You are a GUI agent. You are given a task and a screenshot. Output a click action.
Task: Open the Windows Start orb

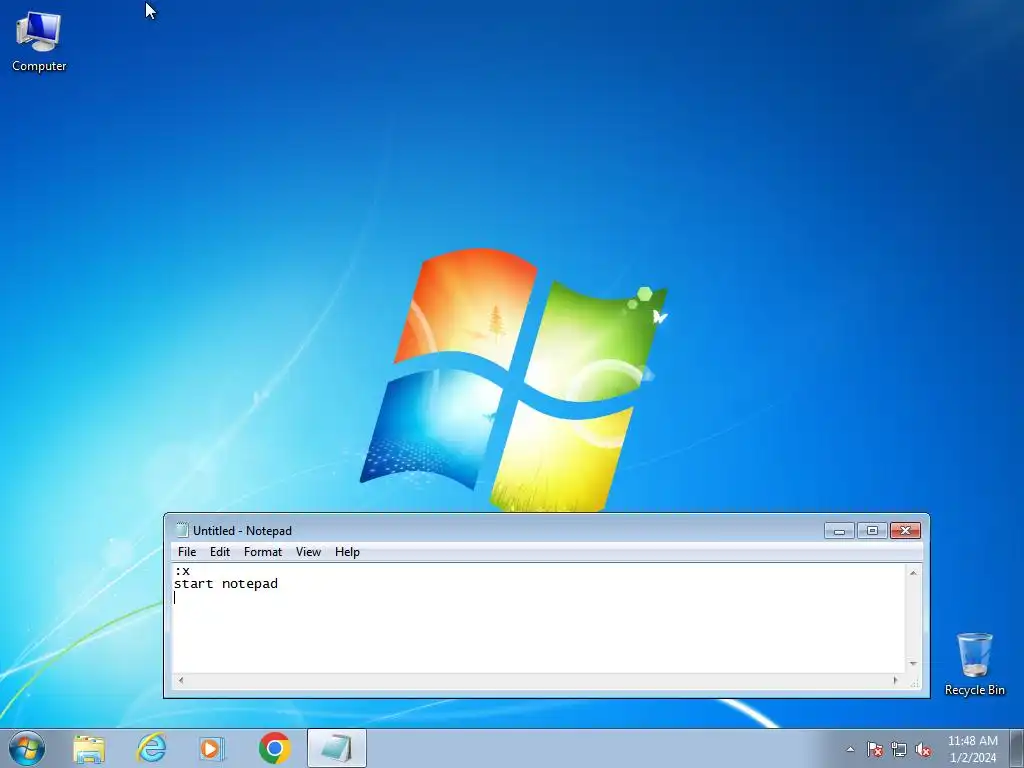[x=27, y=748]
